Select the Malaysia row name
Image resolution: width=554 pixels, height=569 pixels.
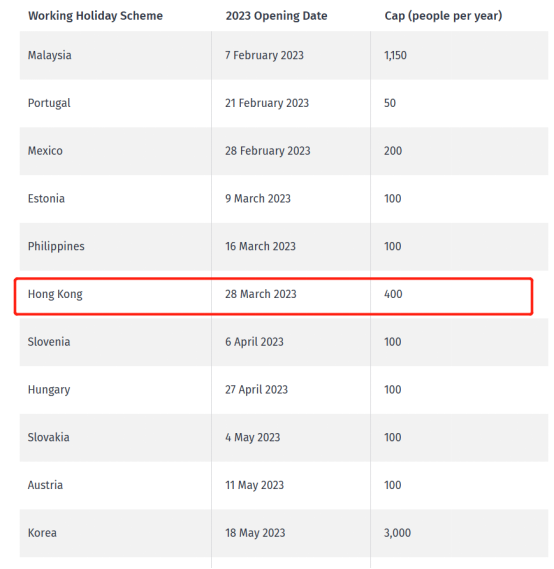coord(50,55)
